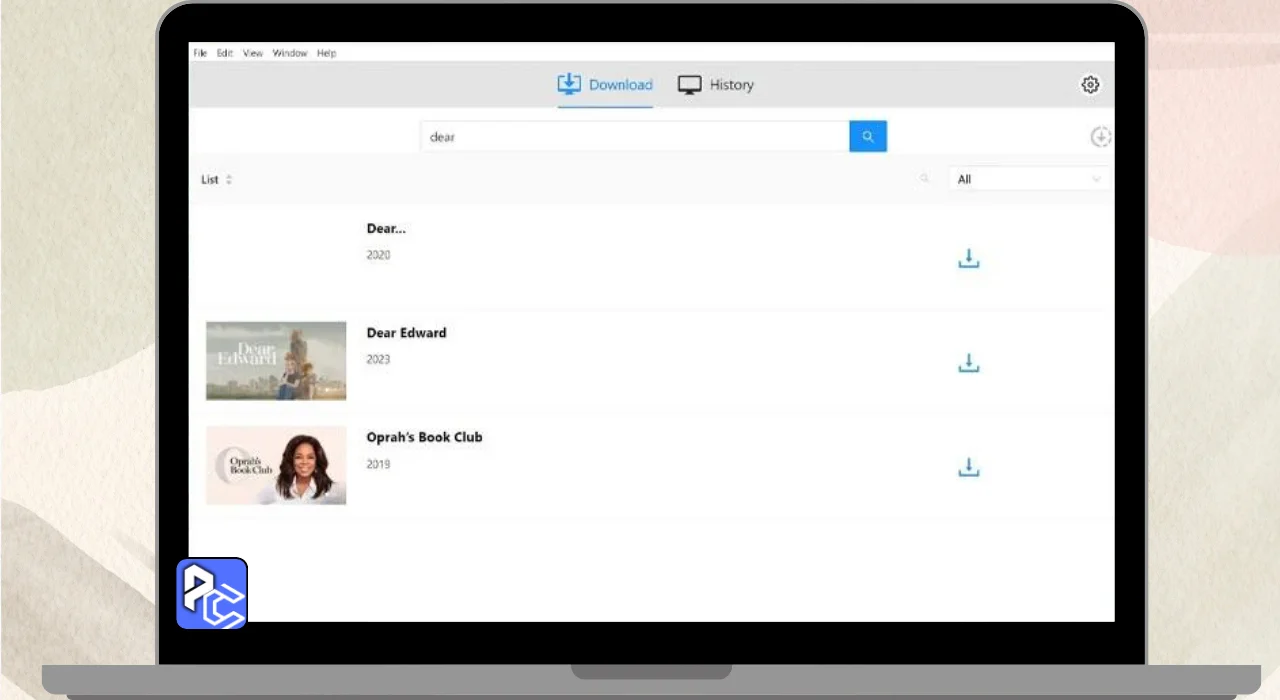
Task: Click the Download tab's tray icon
Action: 569,84
